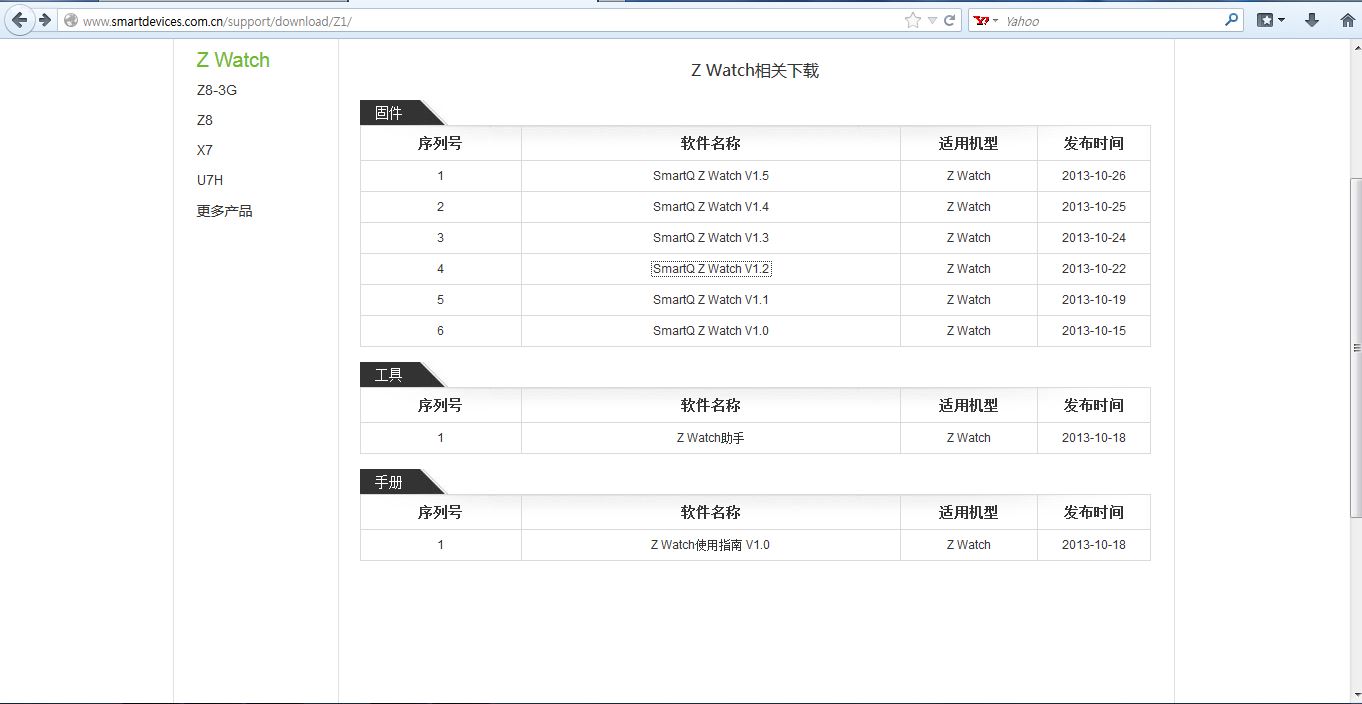
Task: Click the 软件名称 header in firmware table
Action: click(x=711, y=143)
